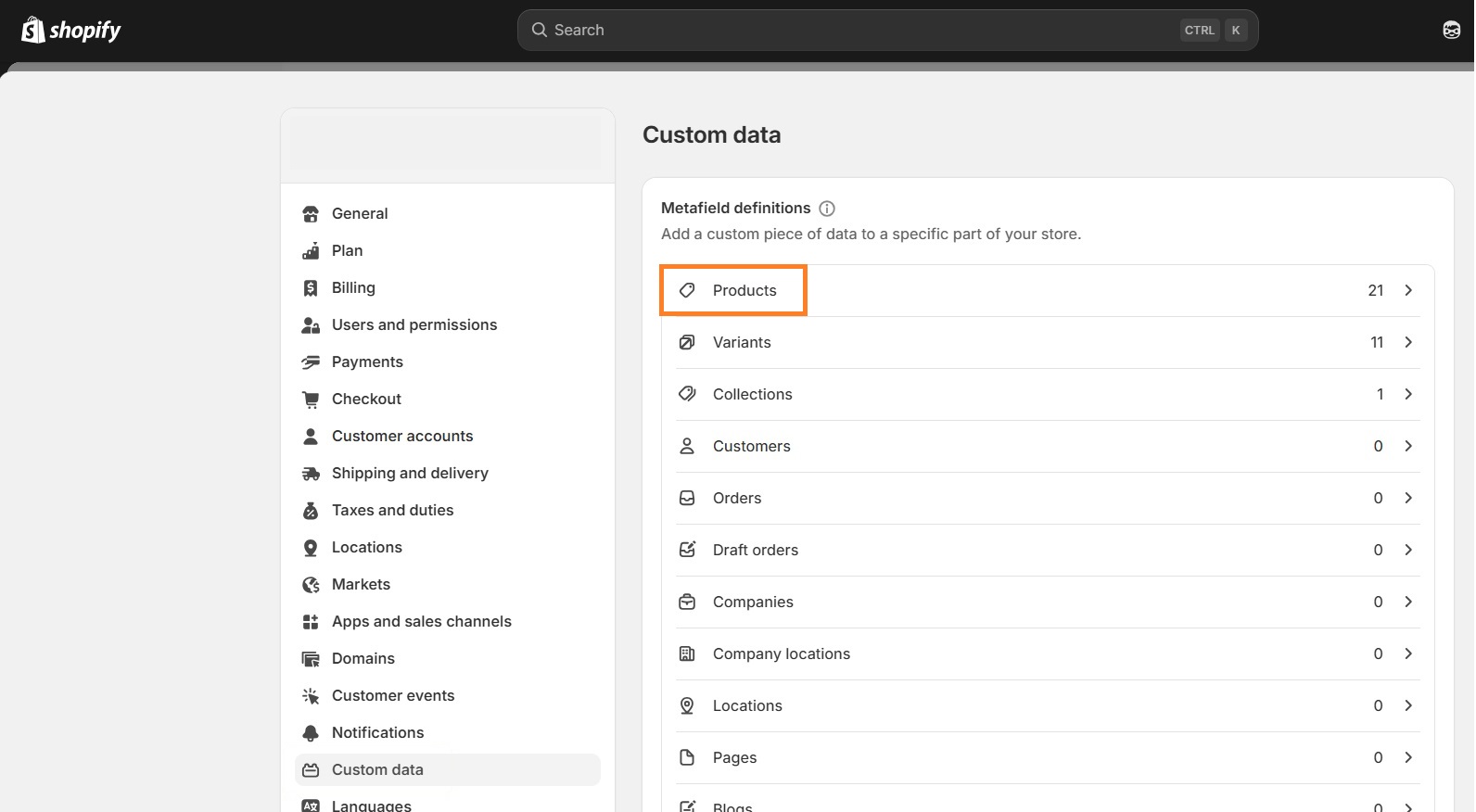Click the Company locations building icon
The height and width of the screenshot is (812, 1476).
pos(687,653)
